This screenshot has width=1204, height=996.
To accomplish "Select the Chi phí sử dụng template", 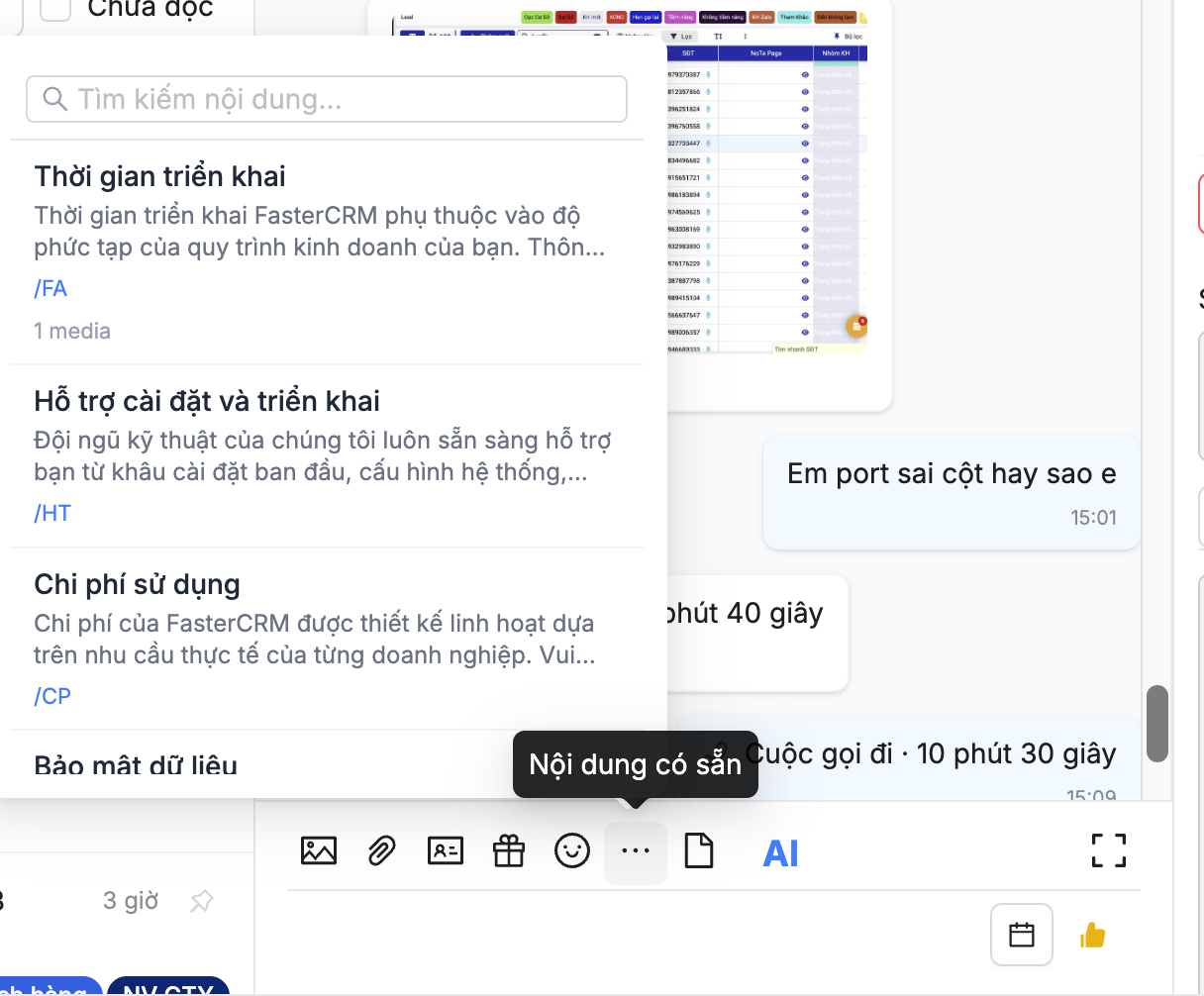I will 327,639.
